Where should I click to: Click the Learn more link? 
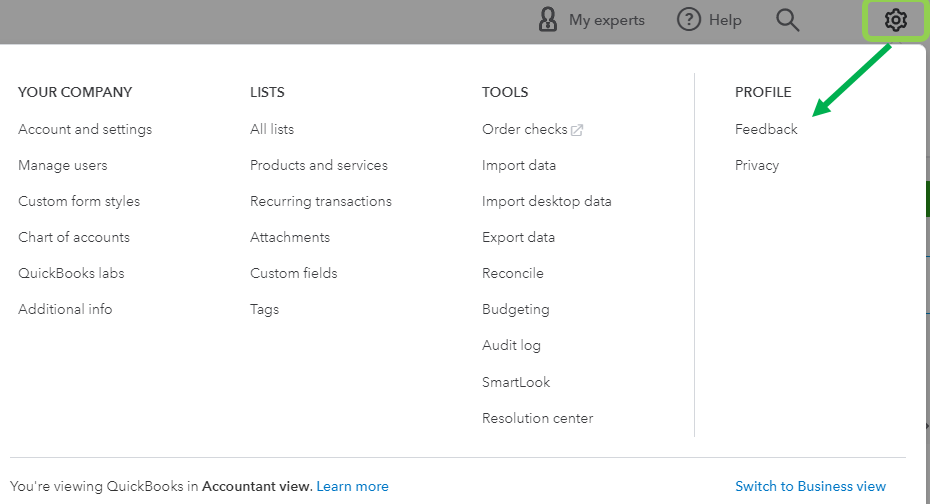352,486
